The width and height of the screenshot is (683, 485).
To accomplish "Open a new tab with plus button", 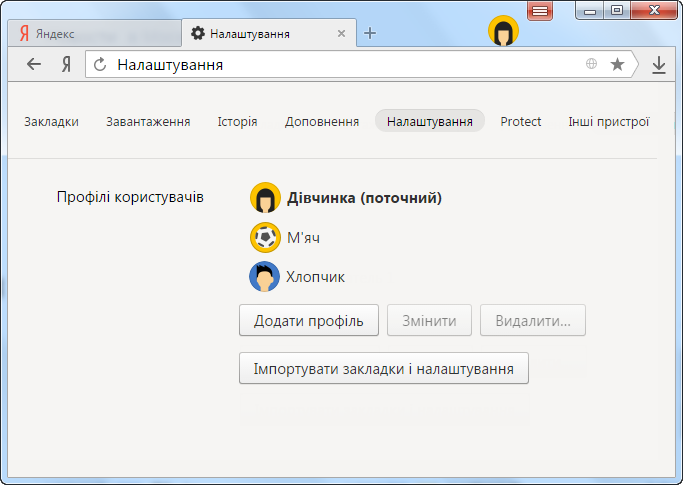I will pyautogui.click(x=370, y=33).
